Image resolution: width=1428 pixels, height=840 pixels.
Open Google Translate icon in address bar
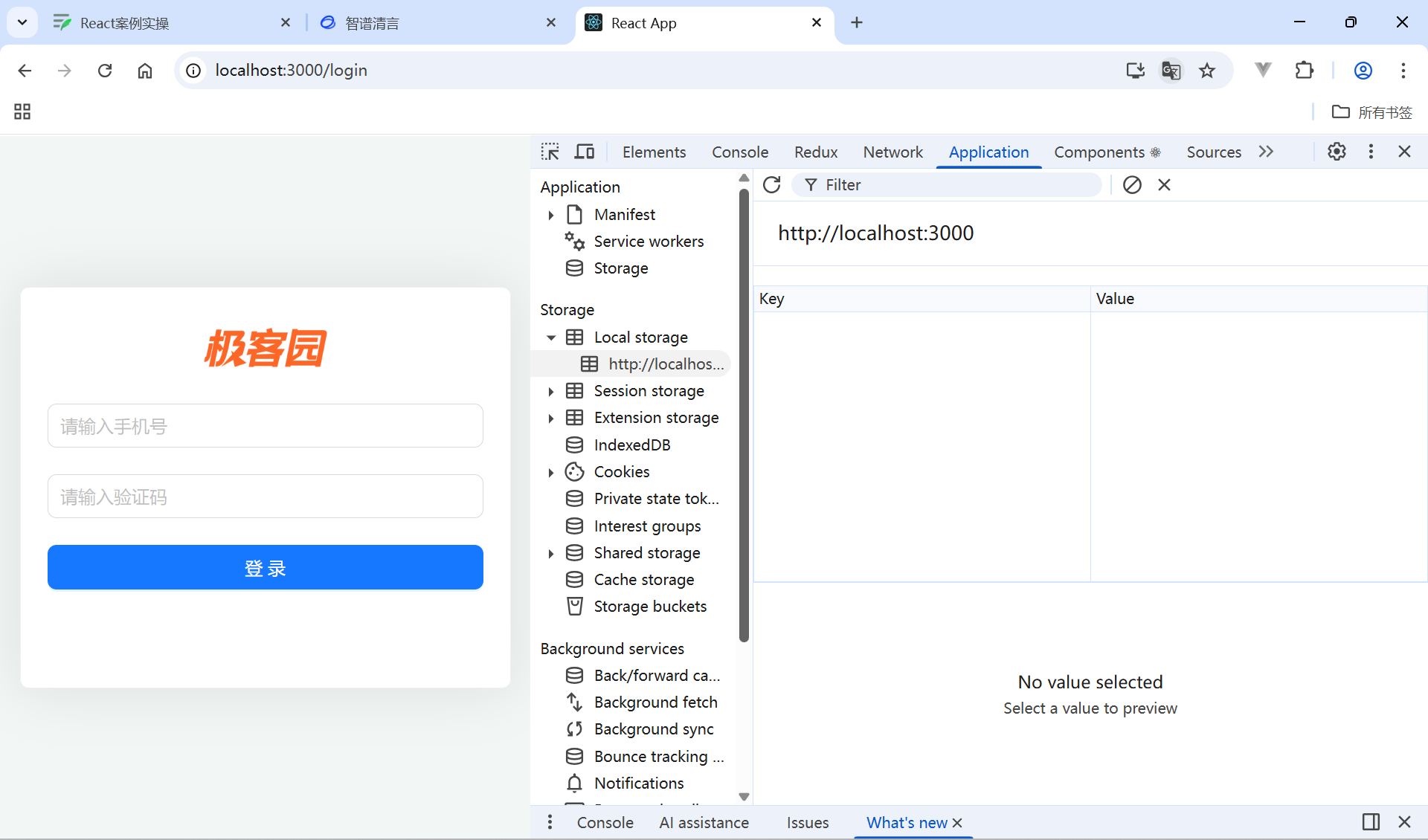click(x=1171, y=71)
